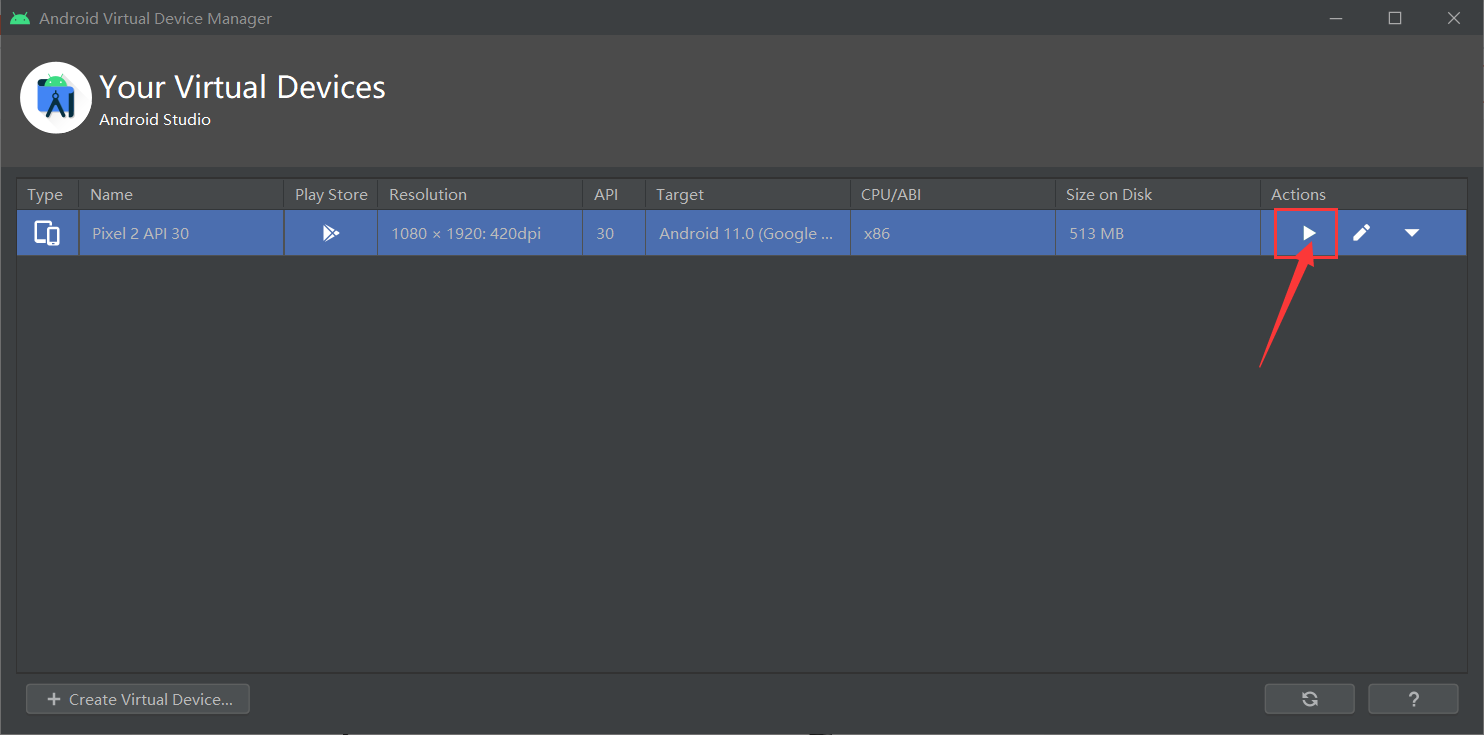Select the Android 11.0 Target cell

point(745,232)
